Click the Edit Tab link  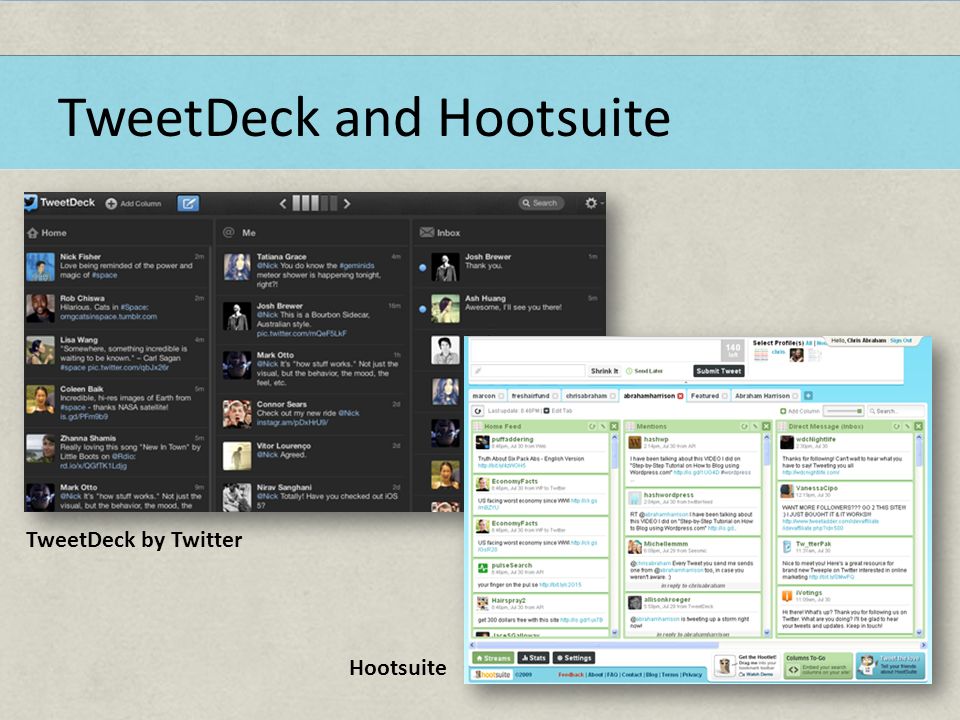click(x=558, y=411)
